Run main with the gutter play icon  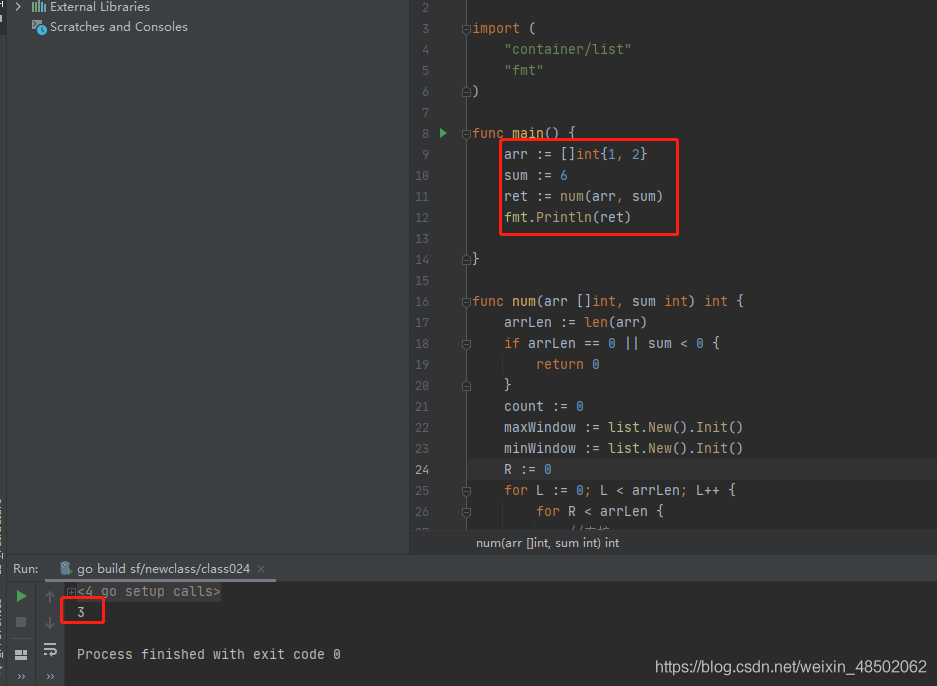pos(443,133)
